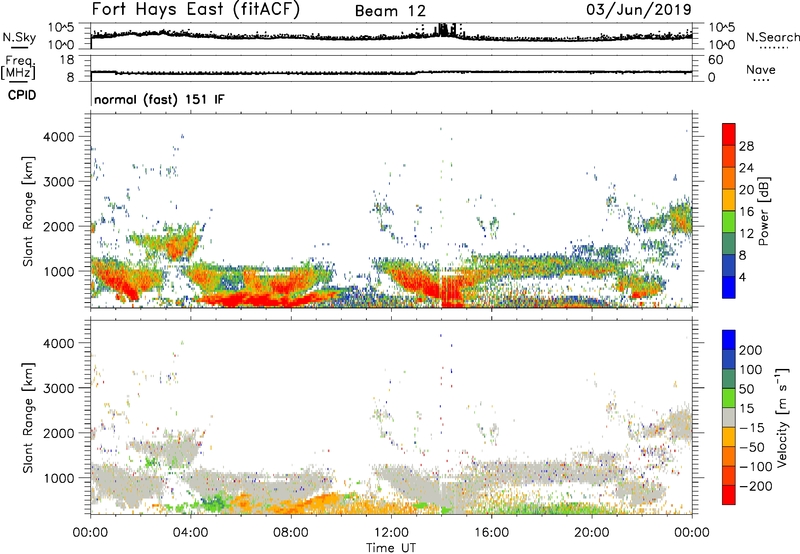The width and height of the screenshot is (800, 554).
Task: Select the power panel "Slant Range [km]" label
Action: 28,211
